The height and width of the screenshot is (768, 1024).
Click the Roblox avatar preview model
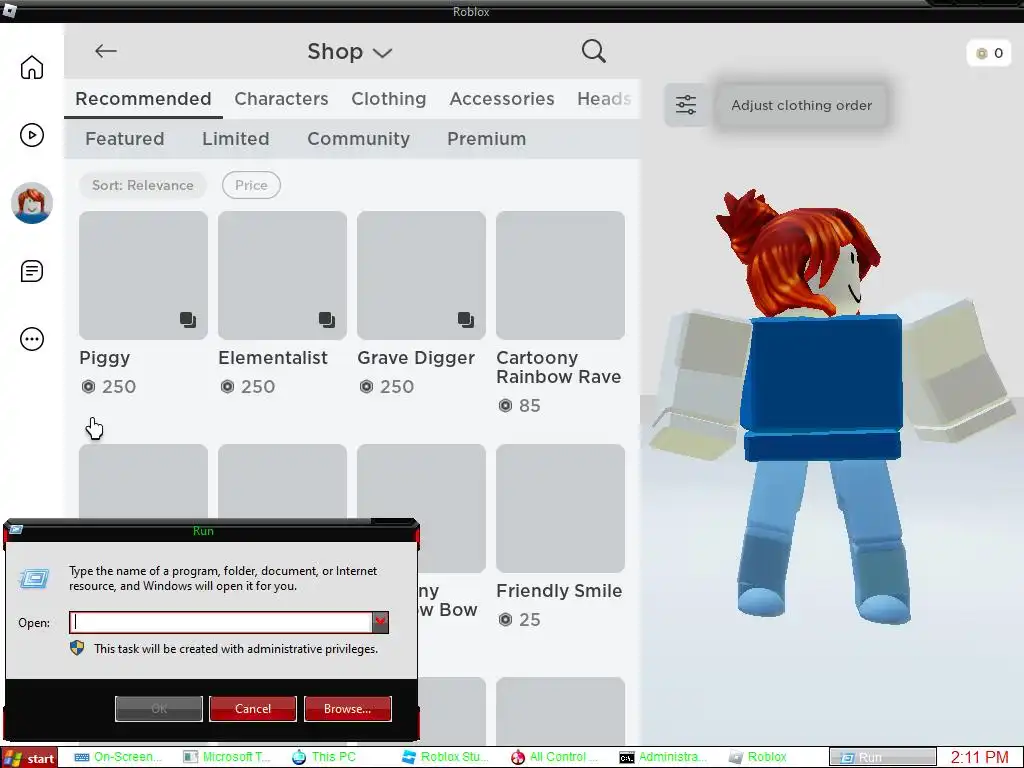(826, 405)
